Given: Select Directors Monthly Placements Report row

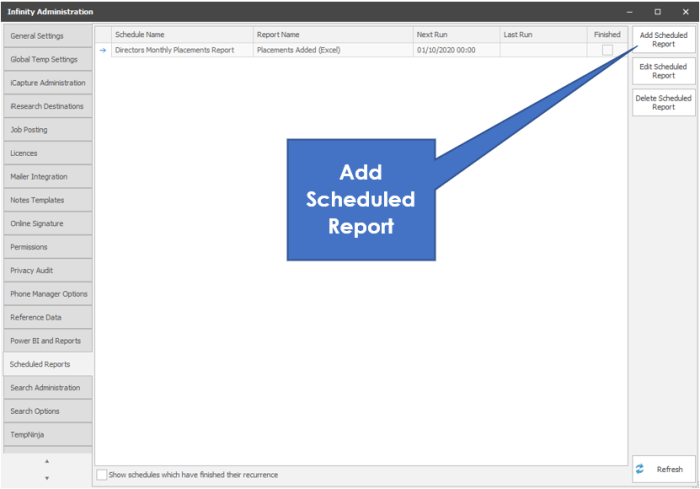Looking at the screenshot, I should click(181, 50).
